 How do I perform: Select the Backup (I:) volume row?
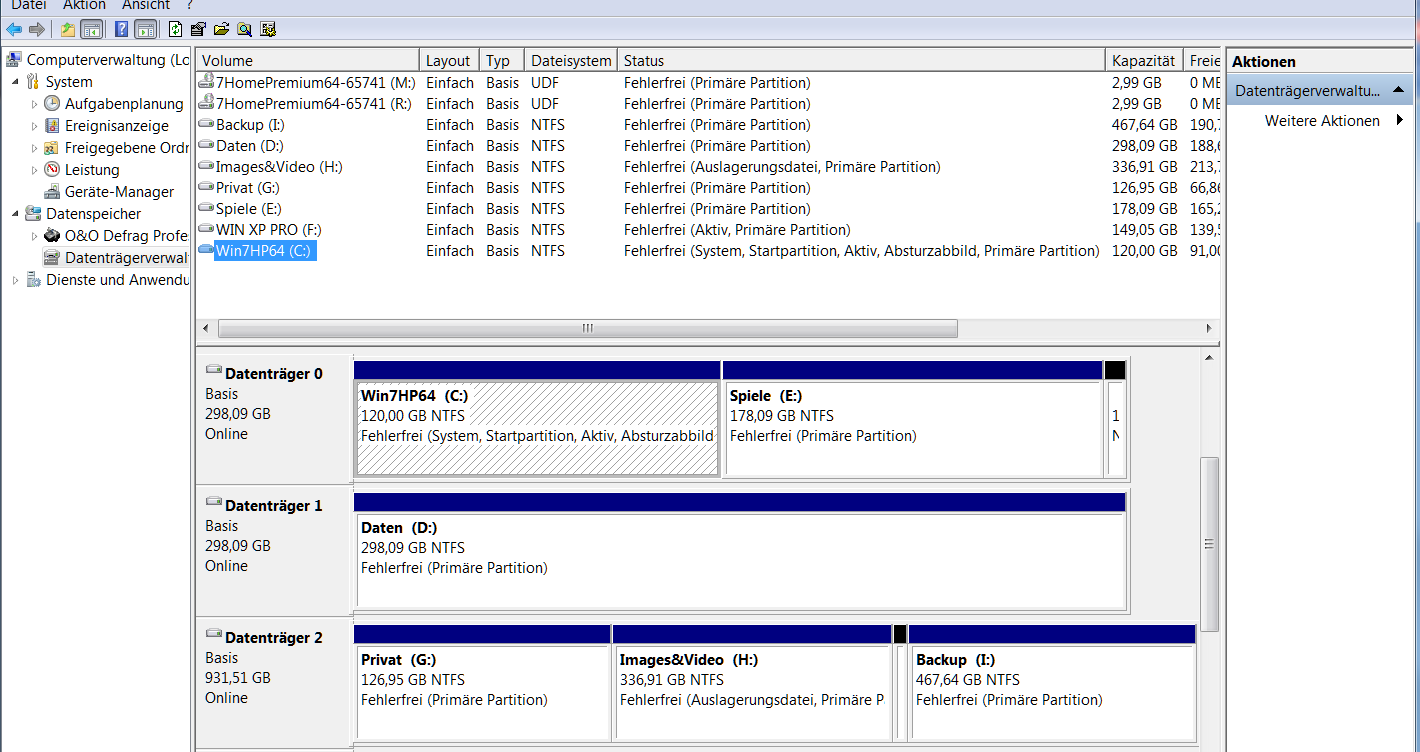pyautogui.click(x=707, y=125)
